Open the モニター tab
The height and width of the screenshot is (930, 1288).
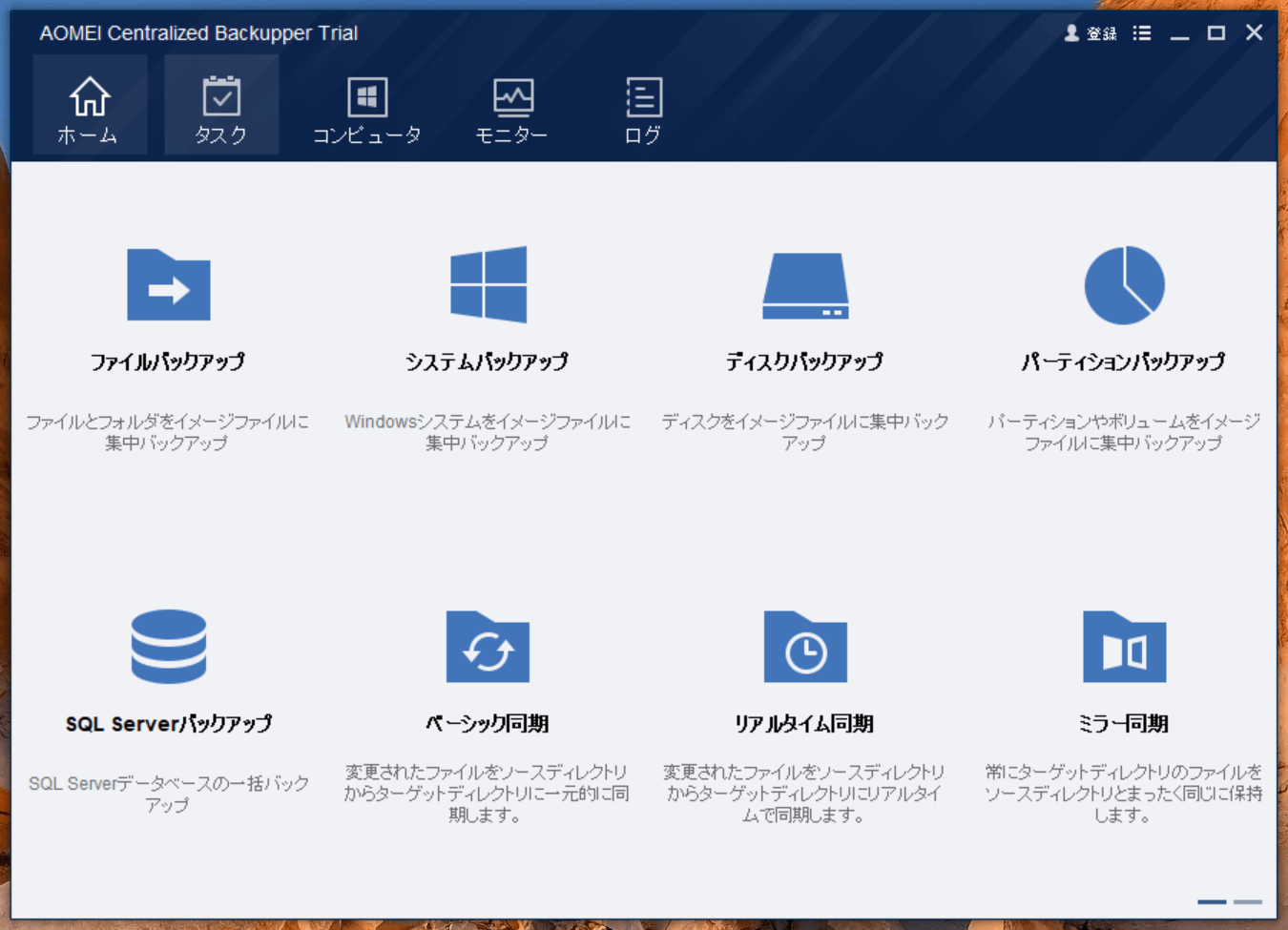click(x=512, y=108)
